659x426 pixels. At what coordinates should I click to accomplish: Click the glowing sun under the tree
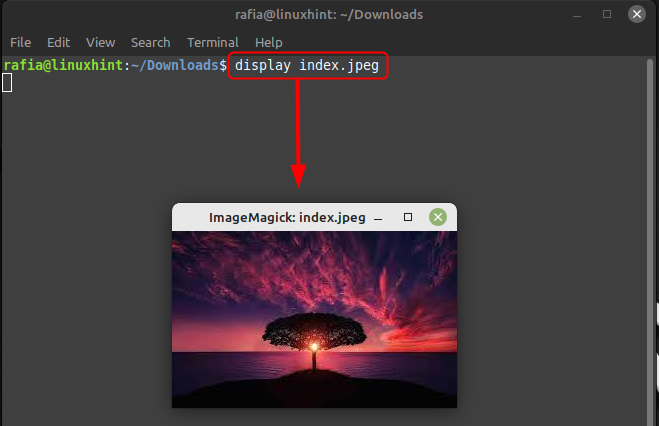(x=314, y=347)
